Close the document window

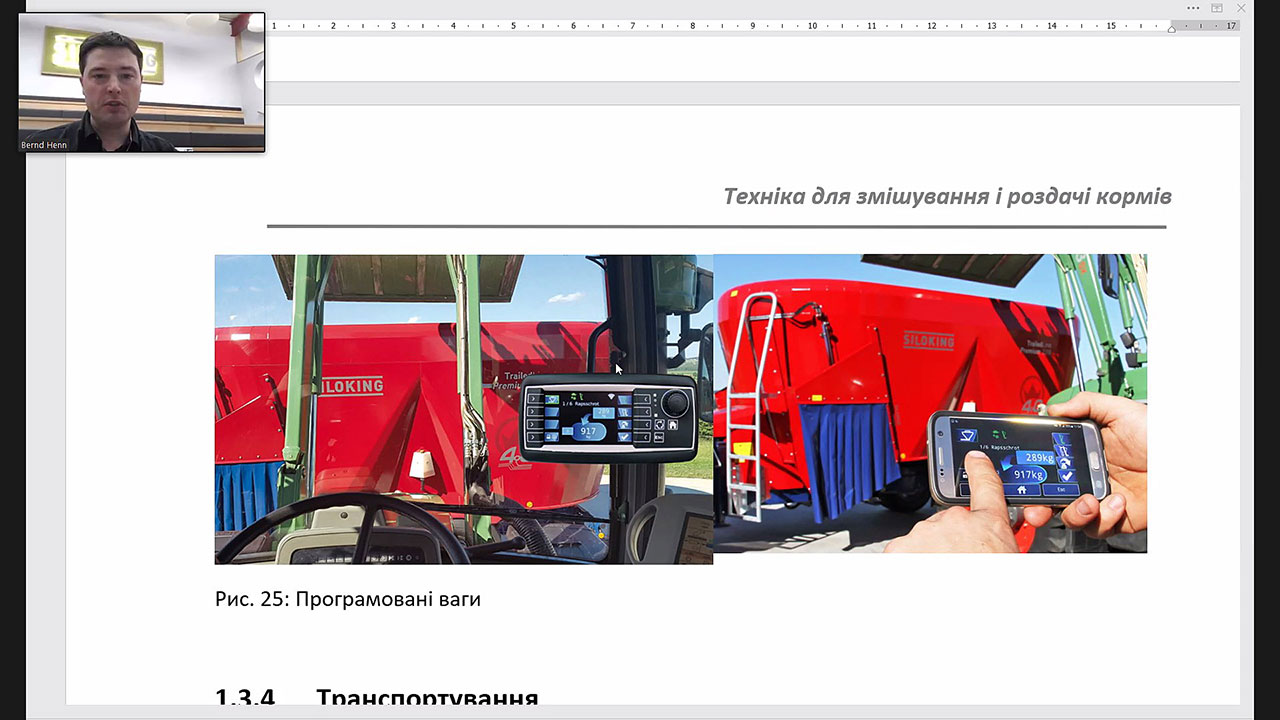tap(1241, 8)
